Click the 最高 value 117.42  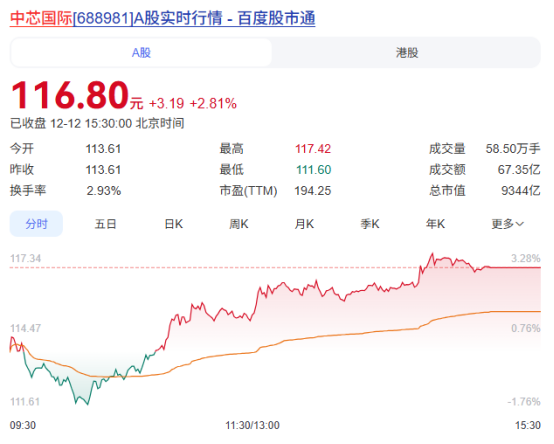tap(313, 149)
